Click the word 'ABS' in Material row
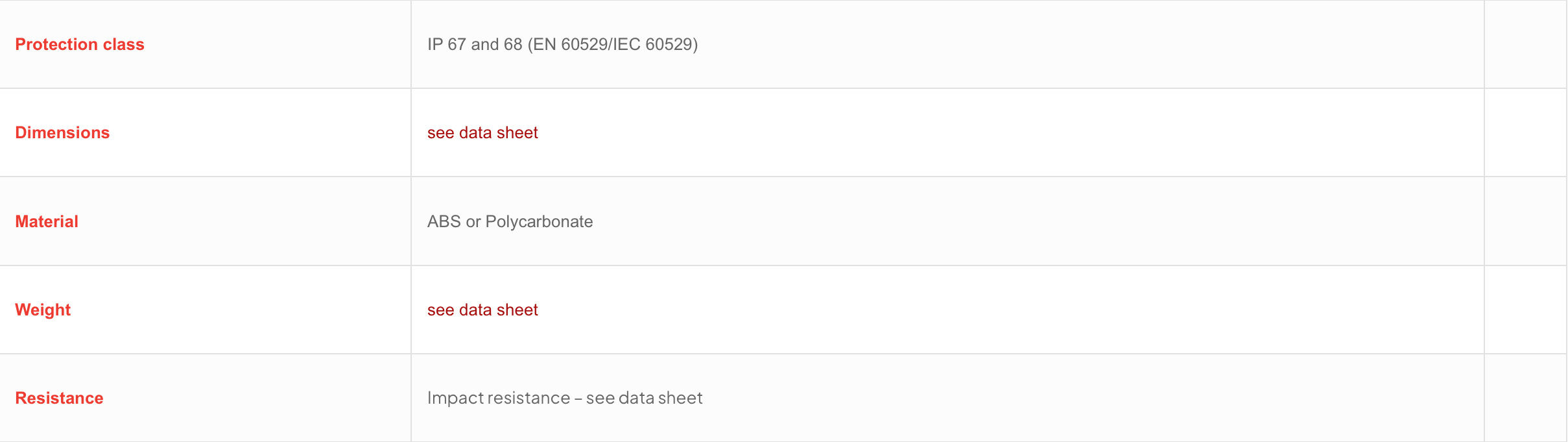This screenshot has height=442, width=1568. (x=444, y=221)
